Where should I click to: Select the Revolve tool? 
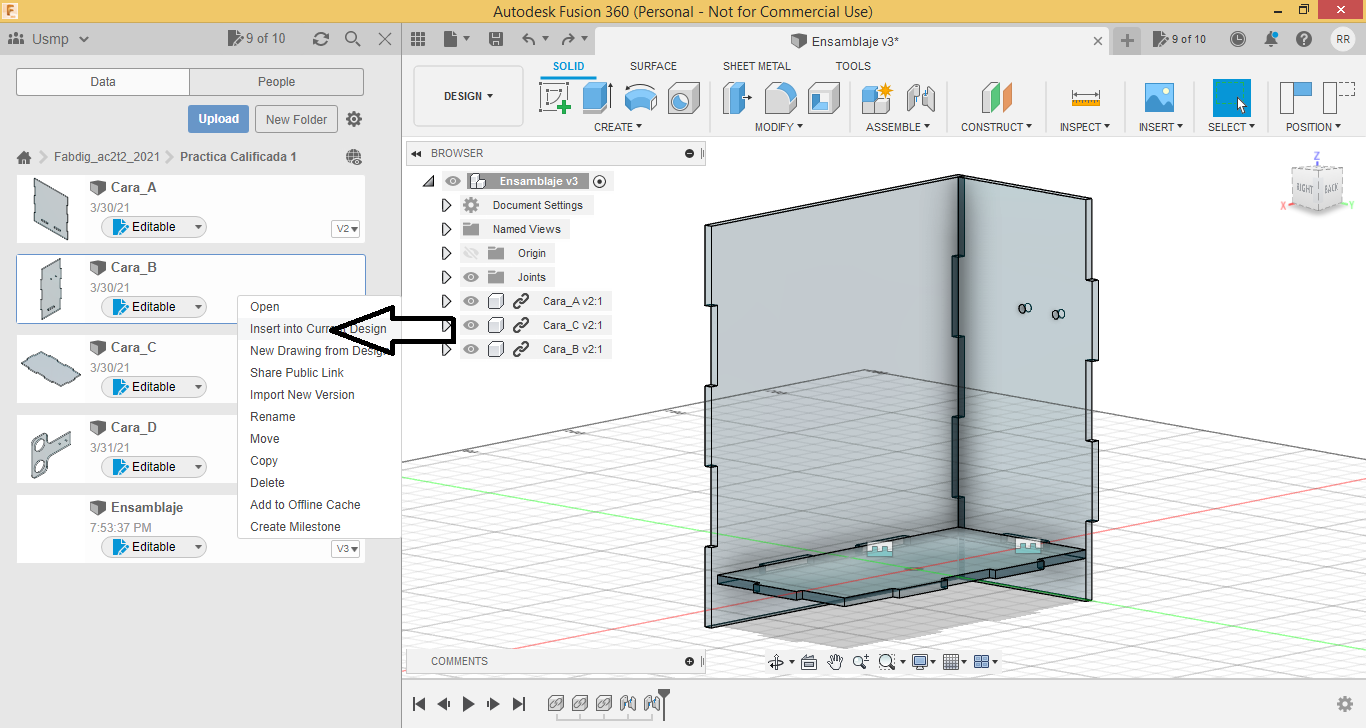point(641,99)
